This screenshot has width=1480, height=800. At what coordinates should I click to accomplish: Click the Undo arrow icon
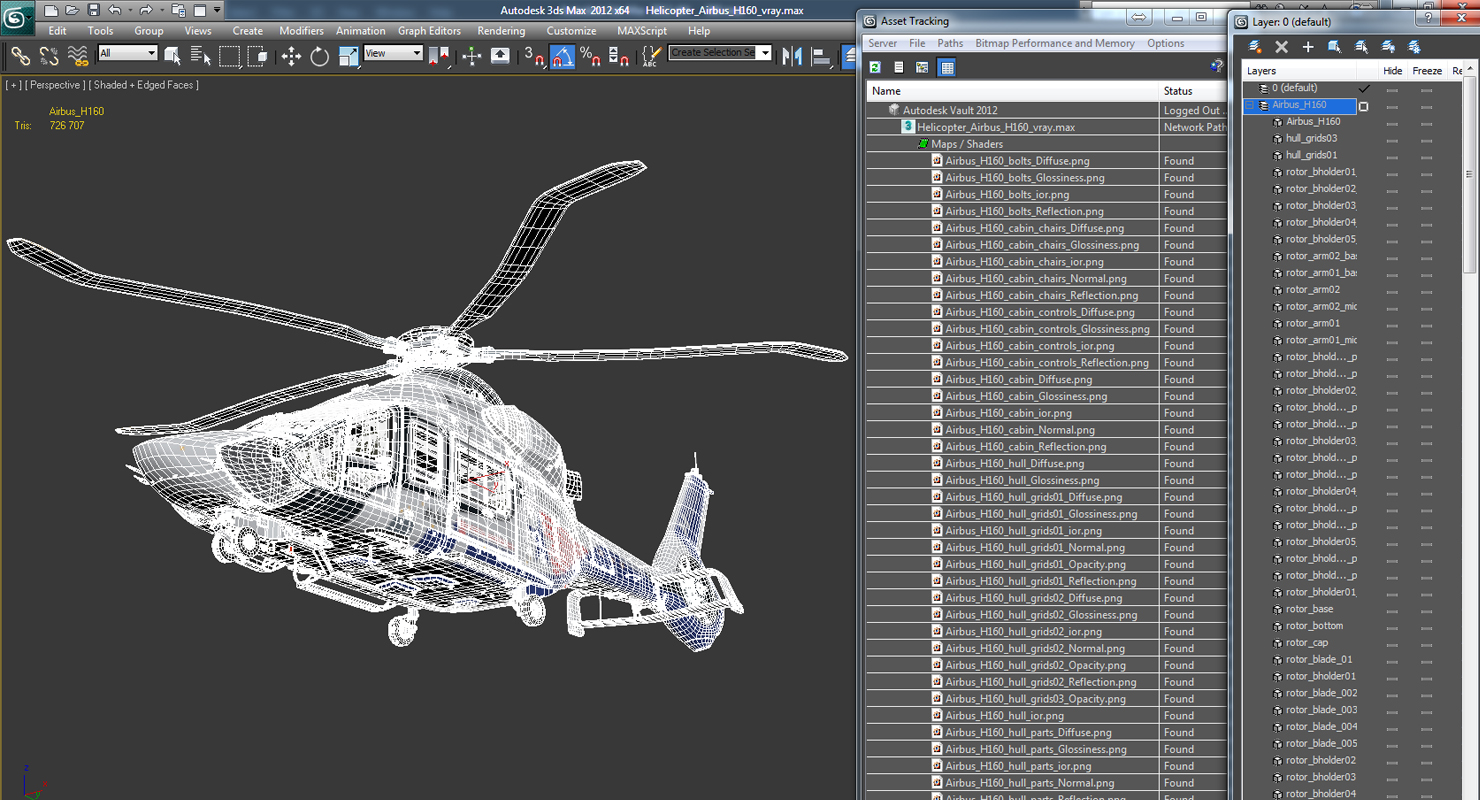click(x=114, y=10)
